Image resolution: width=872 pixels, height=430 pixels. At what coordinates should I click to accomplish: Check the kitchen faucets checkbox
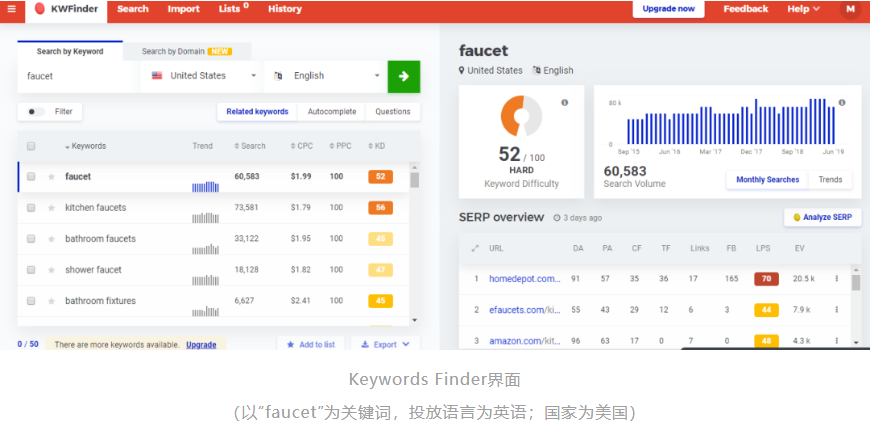point(31,208)
